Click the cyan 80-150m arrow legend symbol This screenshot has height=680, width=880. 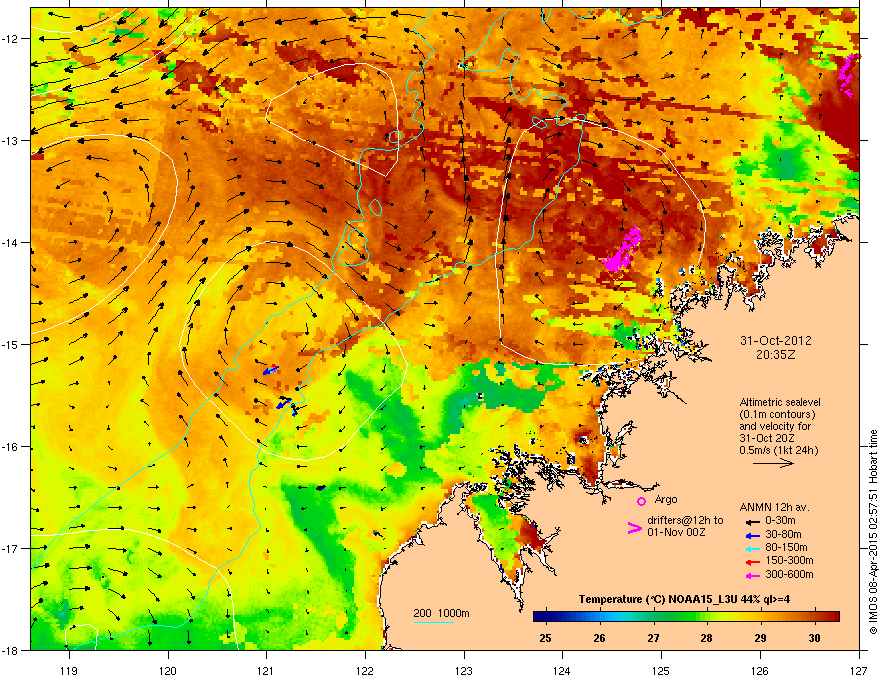751,548
